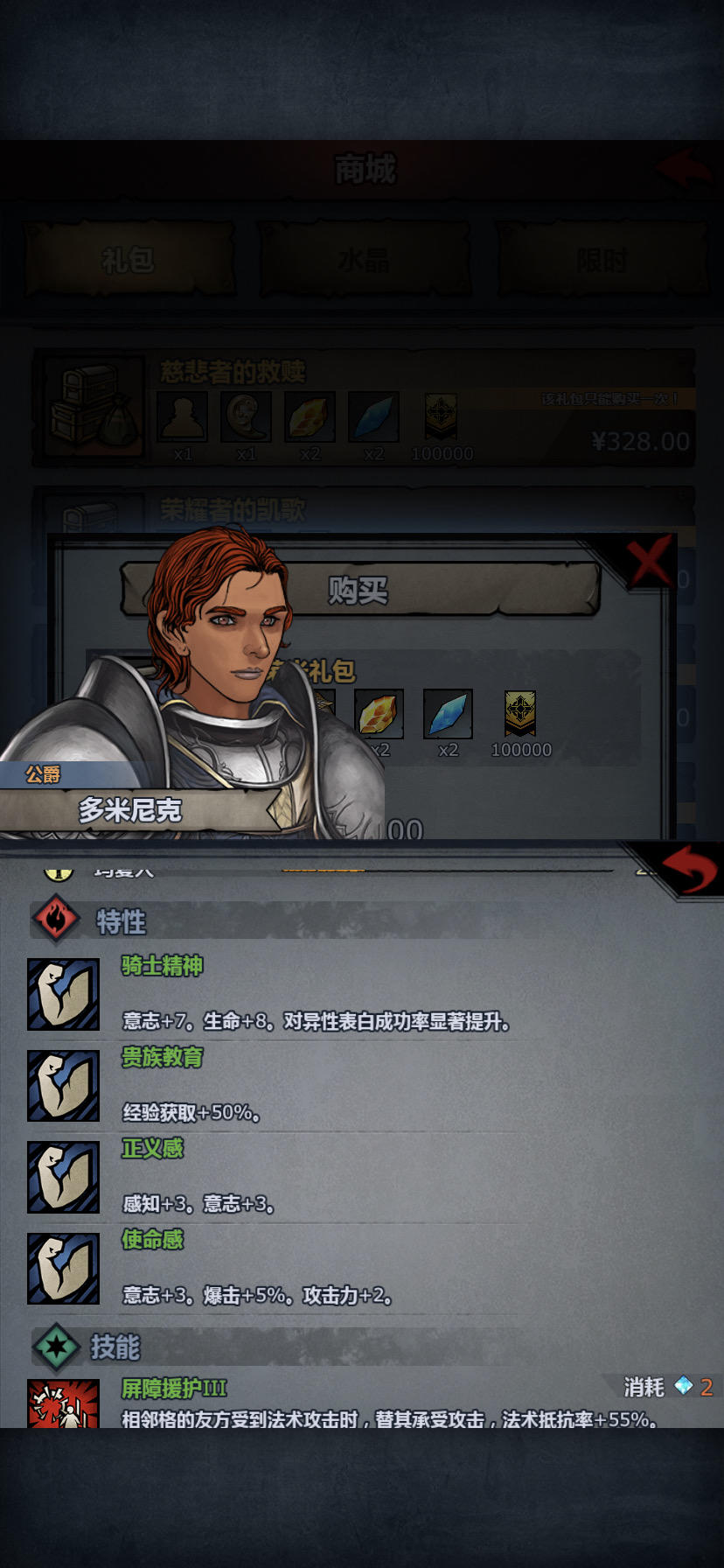Click the 使命感 trait muscle icon

click(x=63, y=1268)
